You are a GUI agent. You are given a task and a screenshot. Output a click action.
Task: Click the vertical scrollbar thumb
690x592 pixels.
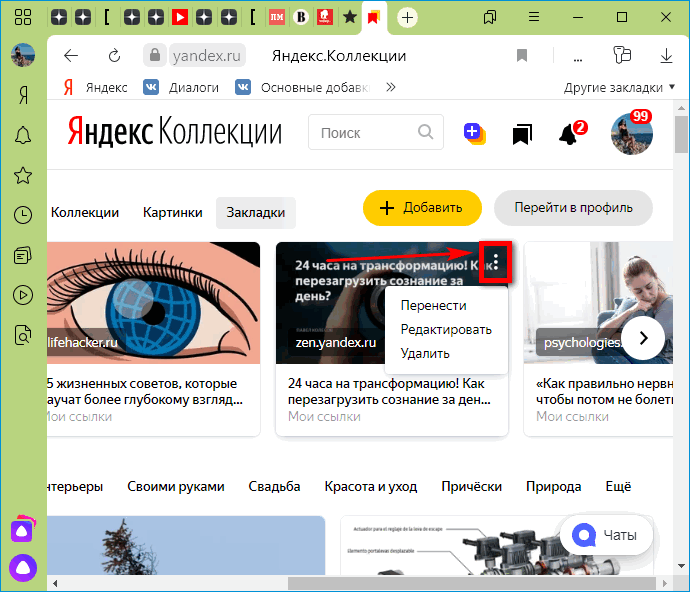[681, 134]
